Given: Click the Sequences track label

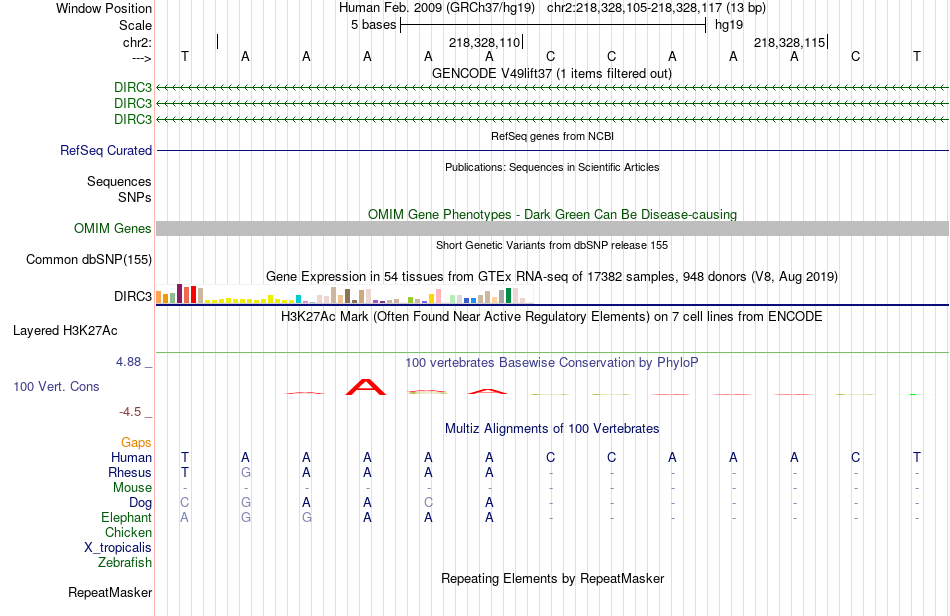Looking at the screenshot, I should pos(119,181).
